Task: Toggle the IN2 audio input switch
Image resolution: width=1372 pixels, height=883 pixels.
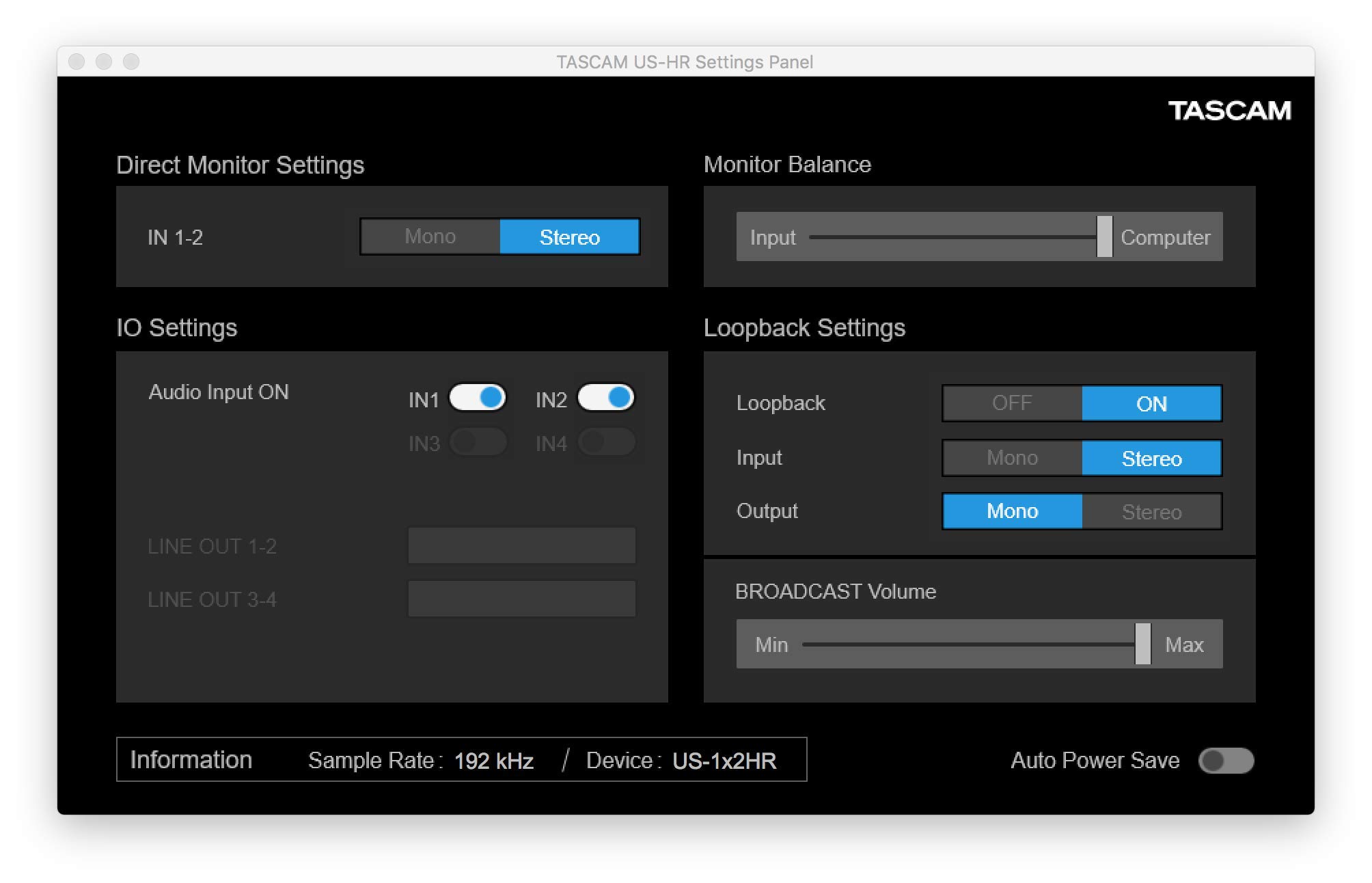Action: click(606, 398)
